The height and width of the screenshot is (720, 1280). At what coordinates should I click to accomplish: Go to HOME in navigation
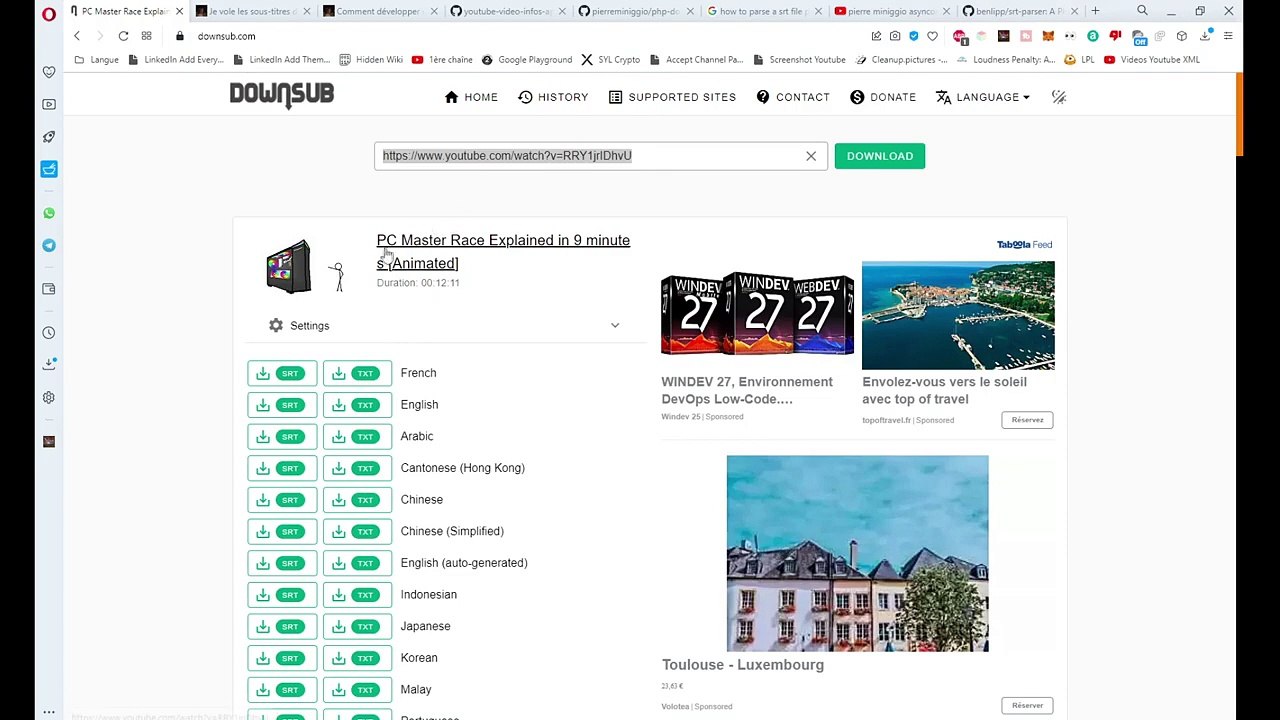471,97
